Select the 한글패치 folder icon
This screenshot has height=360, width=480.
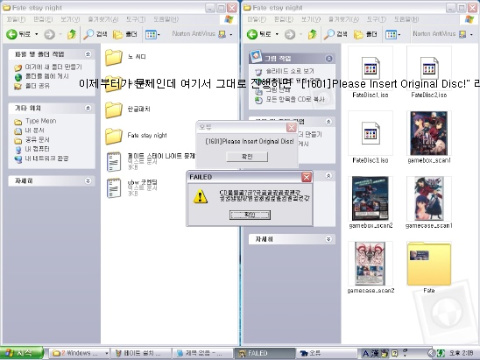coord(114,110)
